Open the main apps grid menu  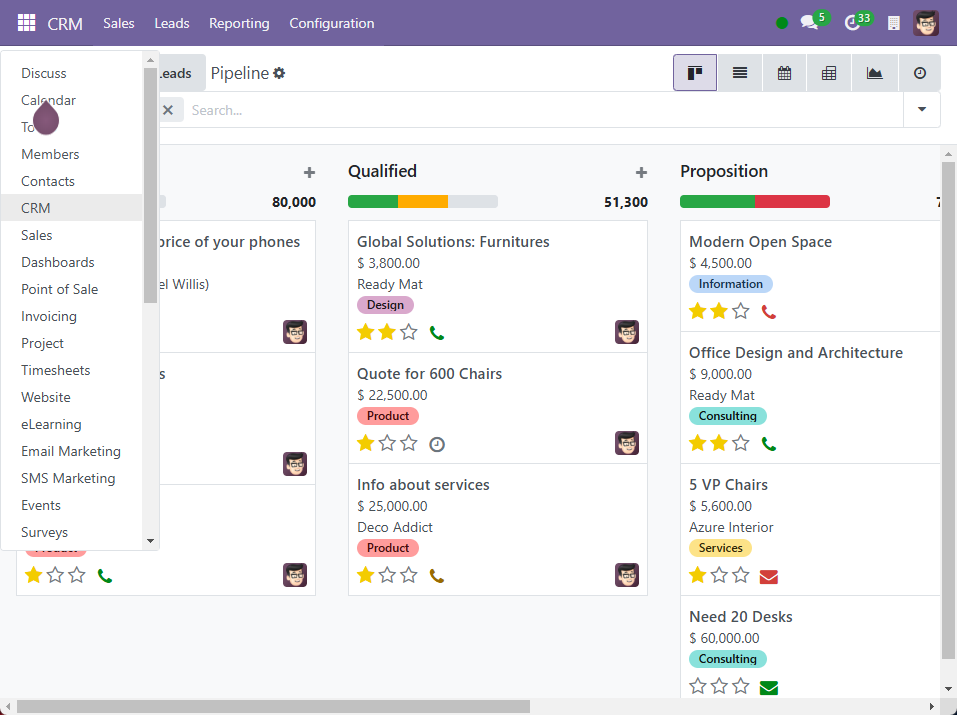[x=26, y=23]
